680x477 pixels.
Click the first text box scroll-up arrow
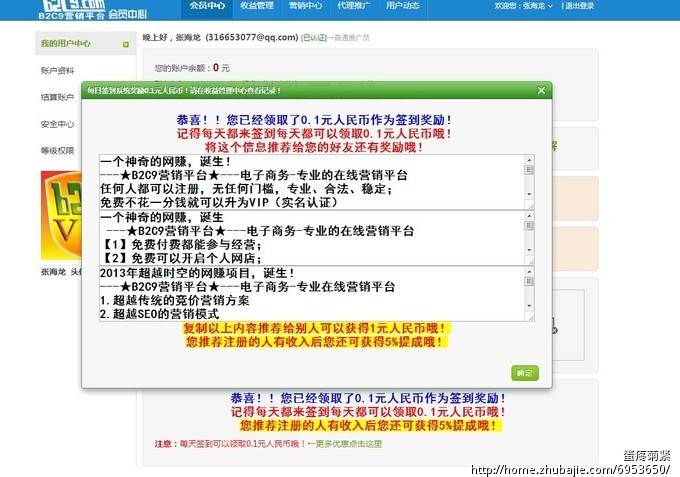pyautogui.click(x=529, y=160)
